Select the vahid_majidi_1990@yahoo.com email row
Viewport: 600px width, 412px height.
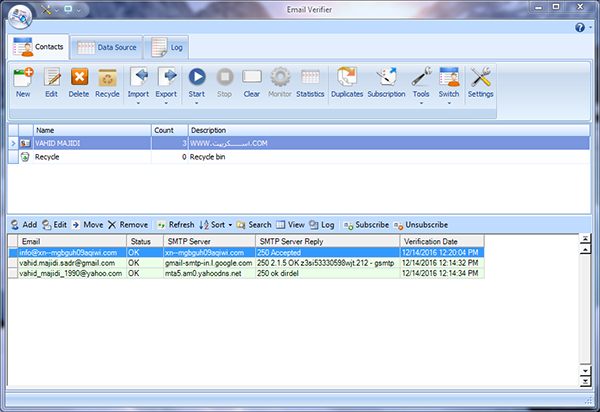tap(68, 273)
